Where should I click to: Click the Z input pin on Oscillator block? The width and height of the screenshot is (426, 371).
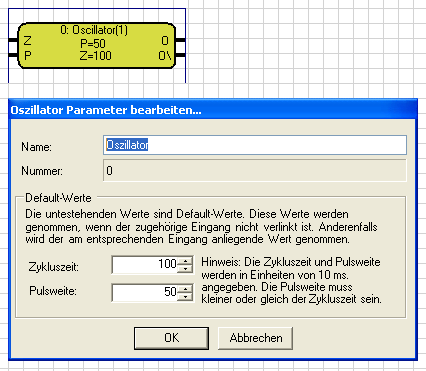pyautogui.click(x=13, y=40)
